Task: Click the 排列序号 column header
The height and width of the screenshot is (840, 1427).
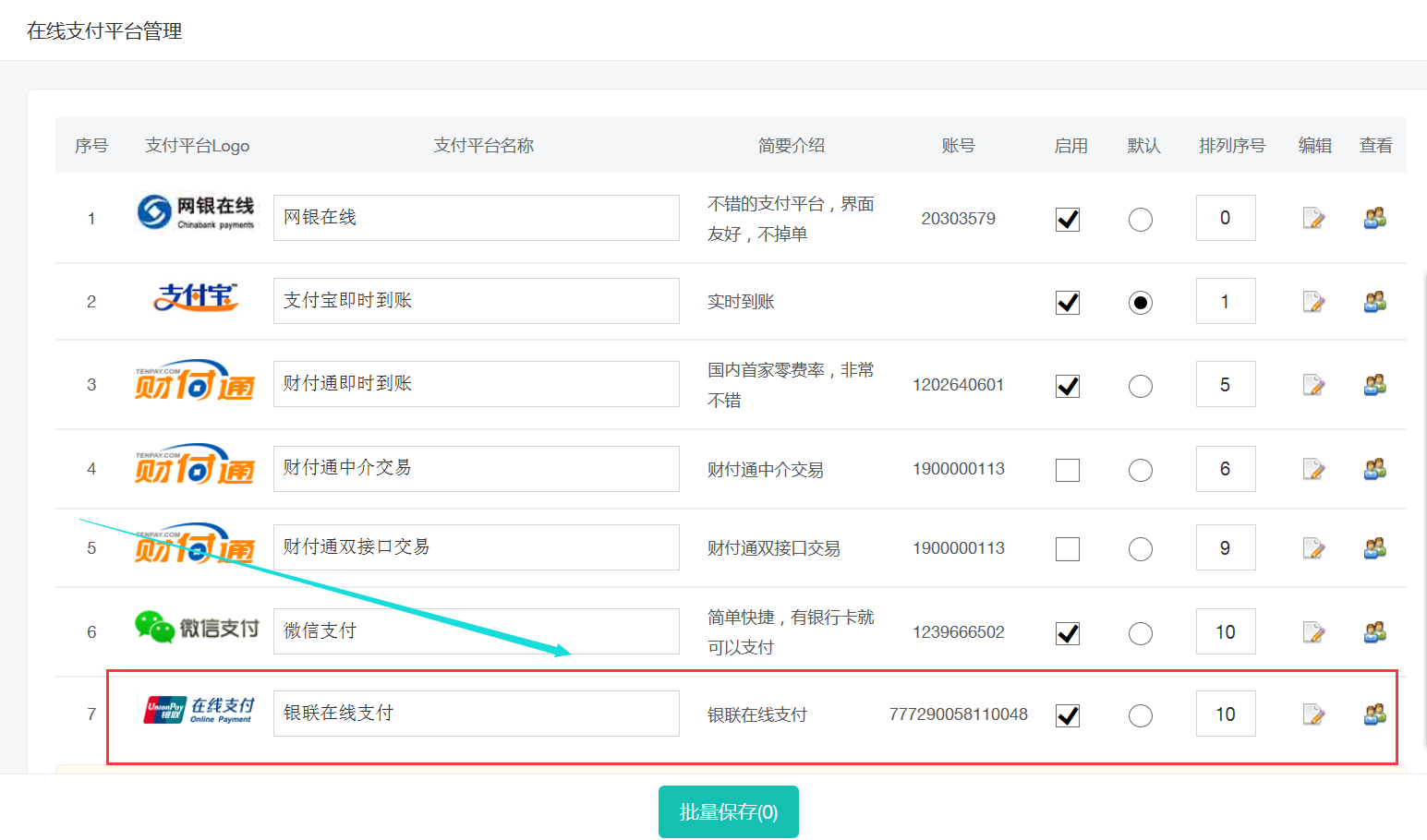Action: click(x=1231, y=146)
